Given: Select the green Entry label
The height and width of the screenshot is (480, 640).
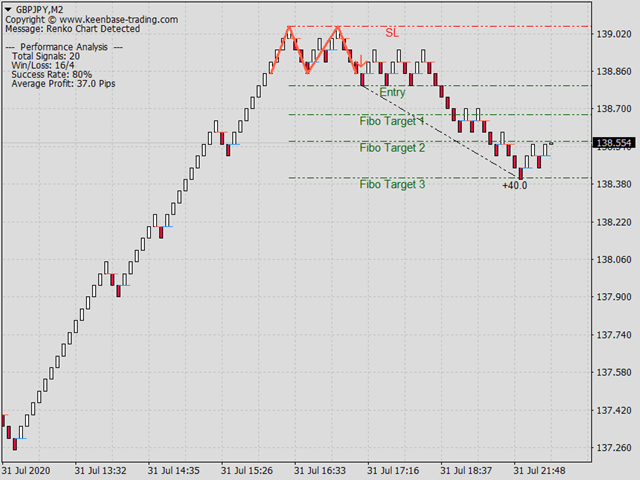Looking at the screenshot, I should [392, 92].
